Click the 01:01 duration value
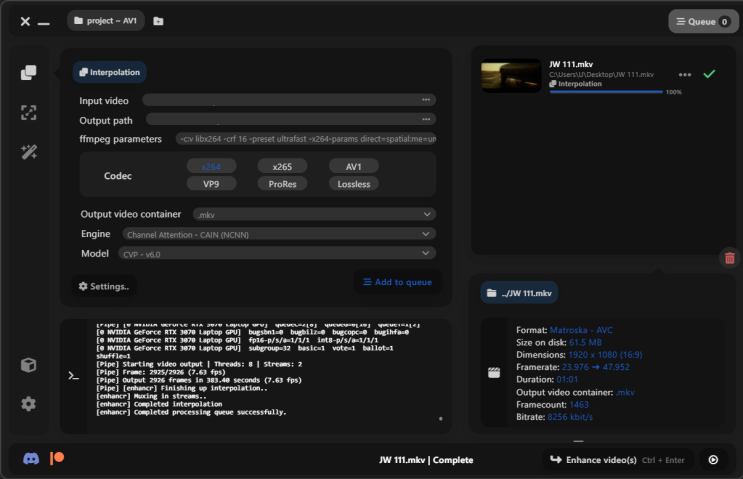 [567, 379]
